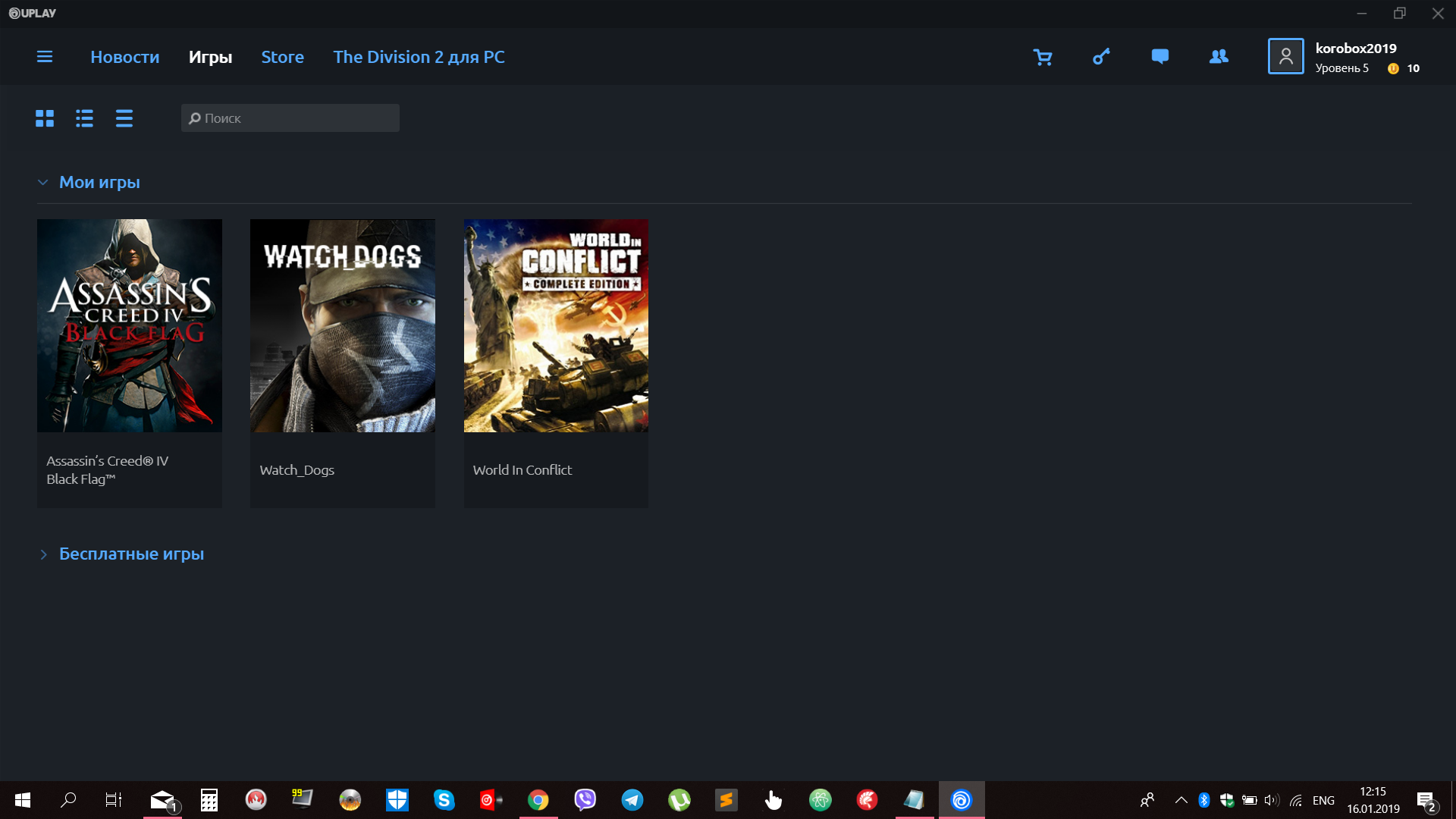1456x819 pixels.
Task: Open the volume control tray icon
Action: (x=1272, y=800)
